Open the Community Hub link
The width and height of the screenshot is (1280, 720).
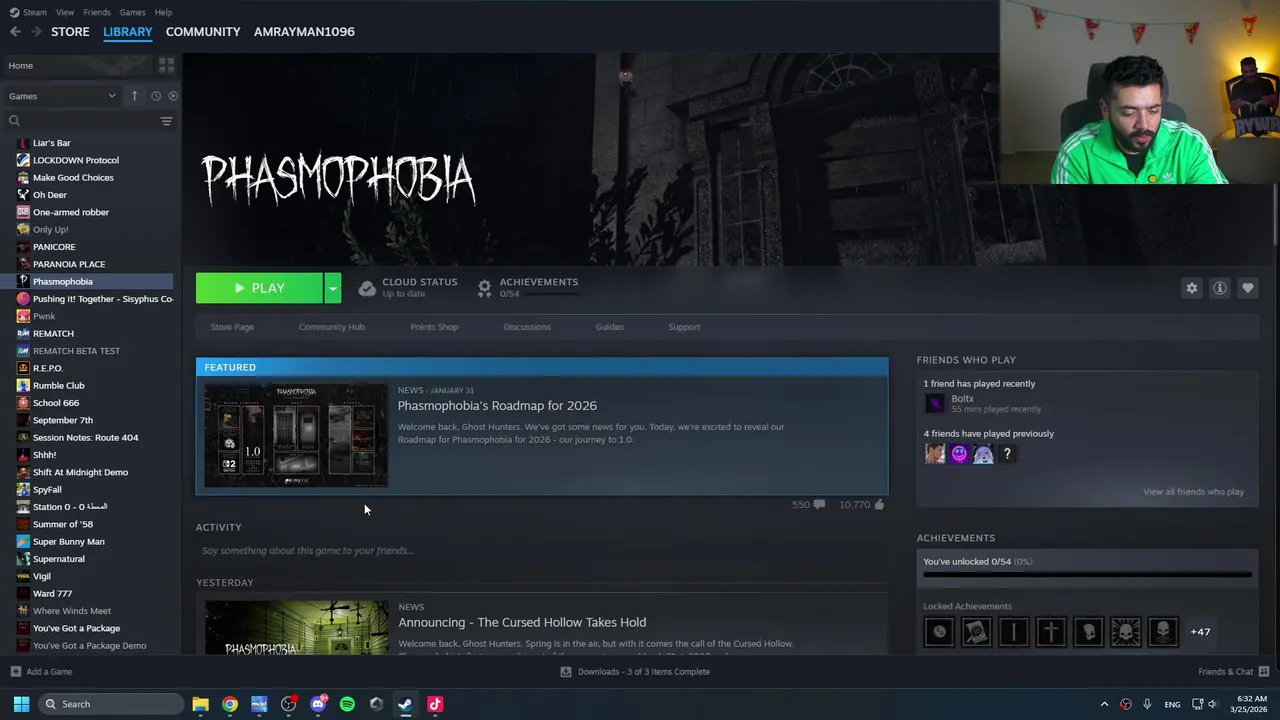click(332, 327)
